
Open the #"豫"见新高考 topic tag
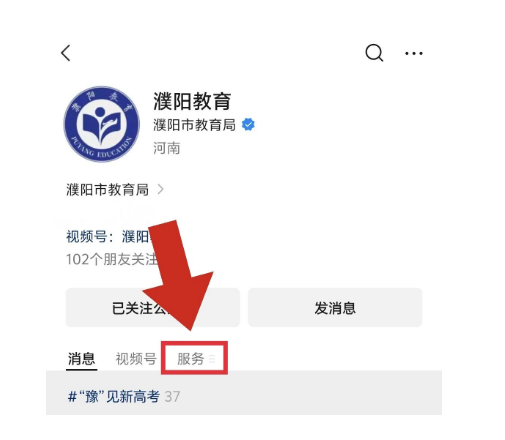coord(114,396)
